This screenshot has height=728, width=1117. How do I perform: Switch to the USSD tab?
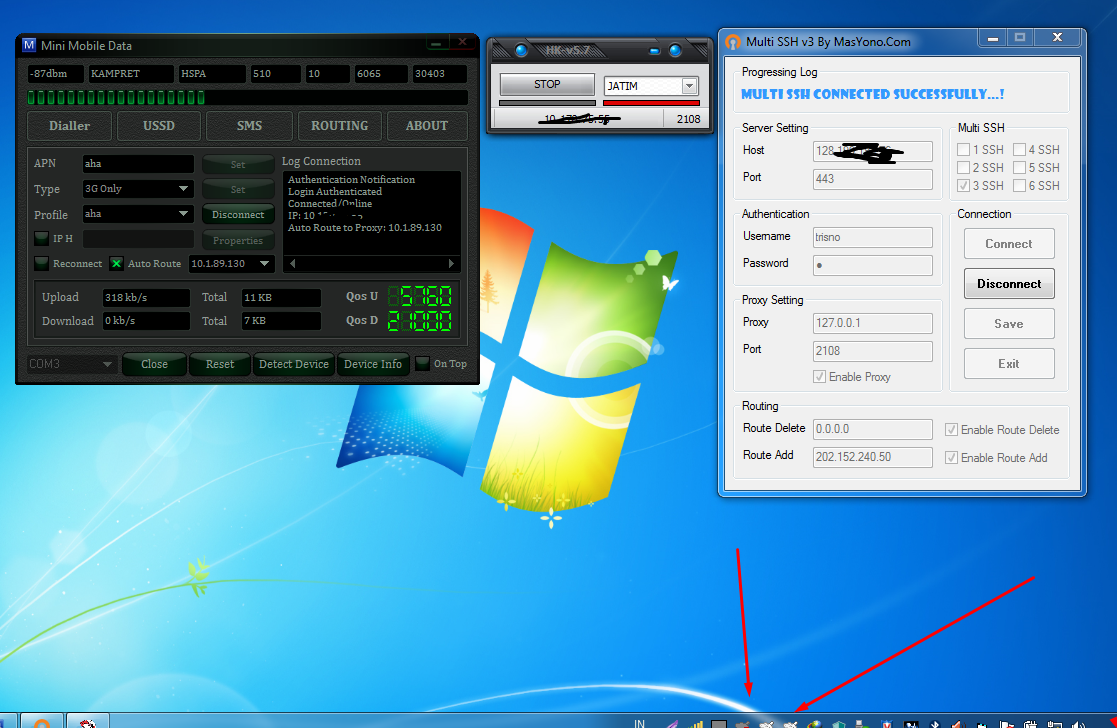158,125
